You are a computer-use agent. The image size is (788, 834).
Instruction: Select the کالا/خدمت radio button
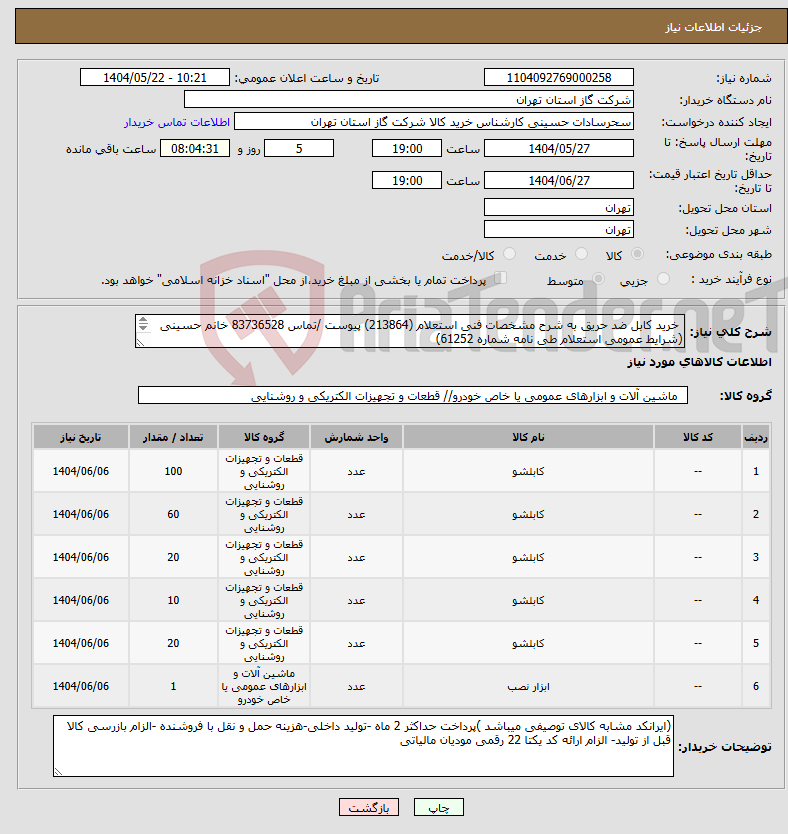pos(509,254)
